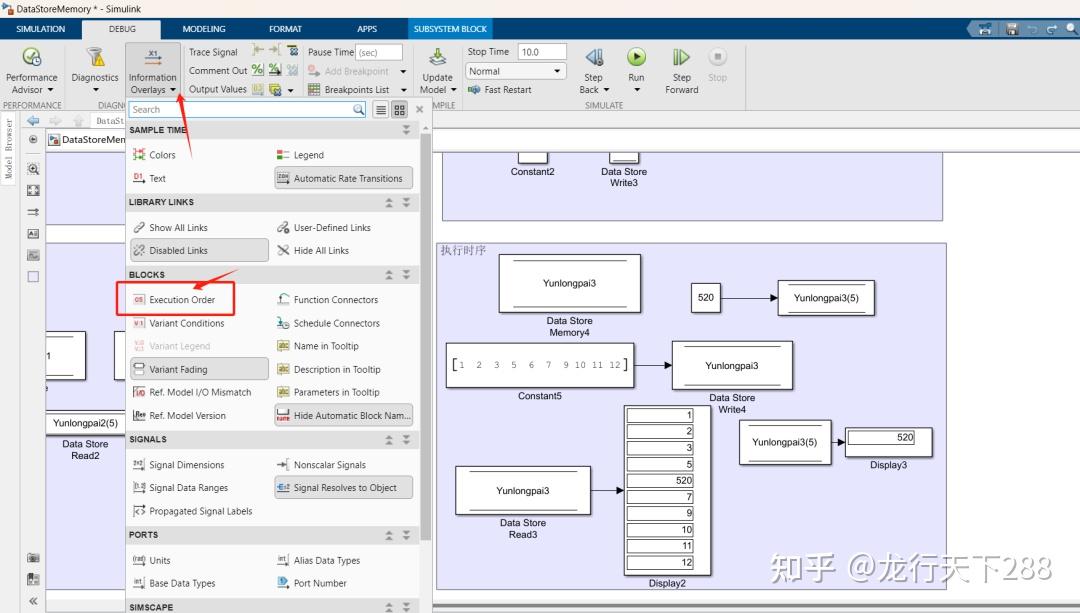Click the Step Back icon
This screenshot has width=1080, height=613.
coord(594,58)
